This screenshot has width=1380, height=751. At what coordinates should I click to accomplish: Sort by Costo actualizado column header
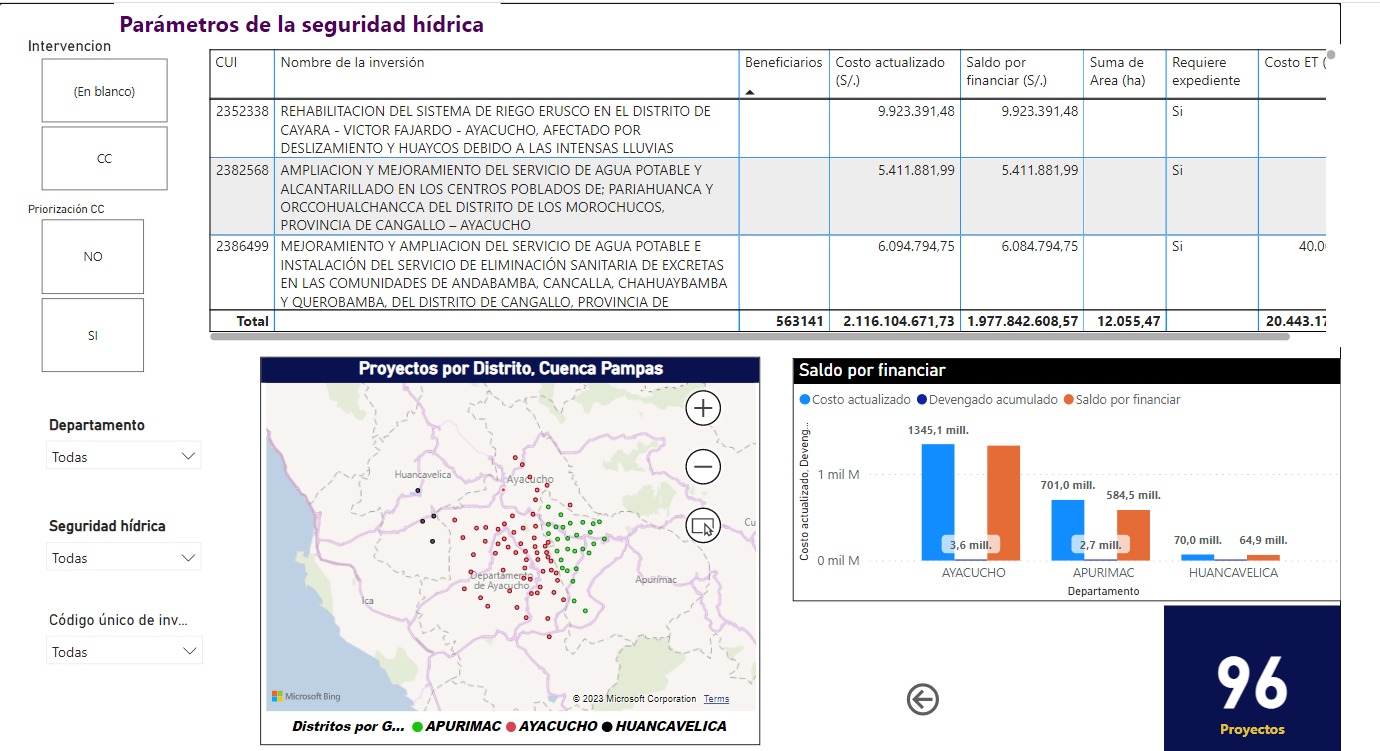pyautogui.click(x=889, y=71)
